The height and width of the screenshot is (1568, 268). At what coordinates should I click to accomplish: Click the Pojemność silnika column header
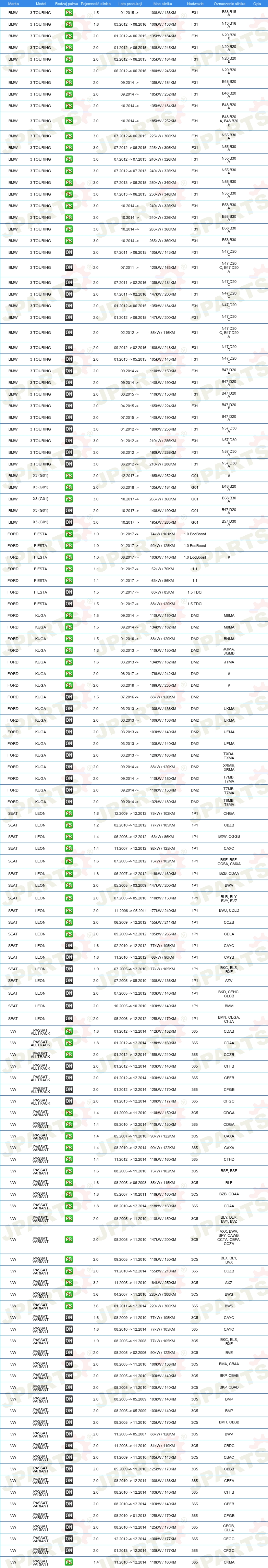pos(96,4)
